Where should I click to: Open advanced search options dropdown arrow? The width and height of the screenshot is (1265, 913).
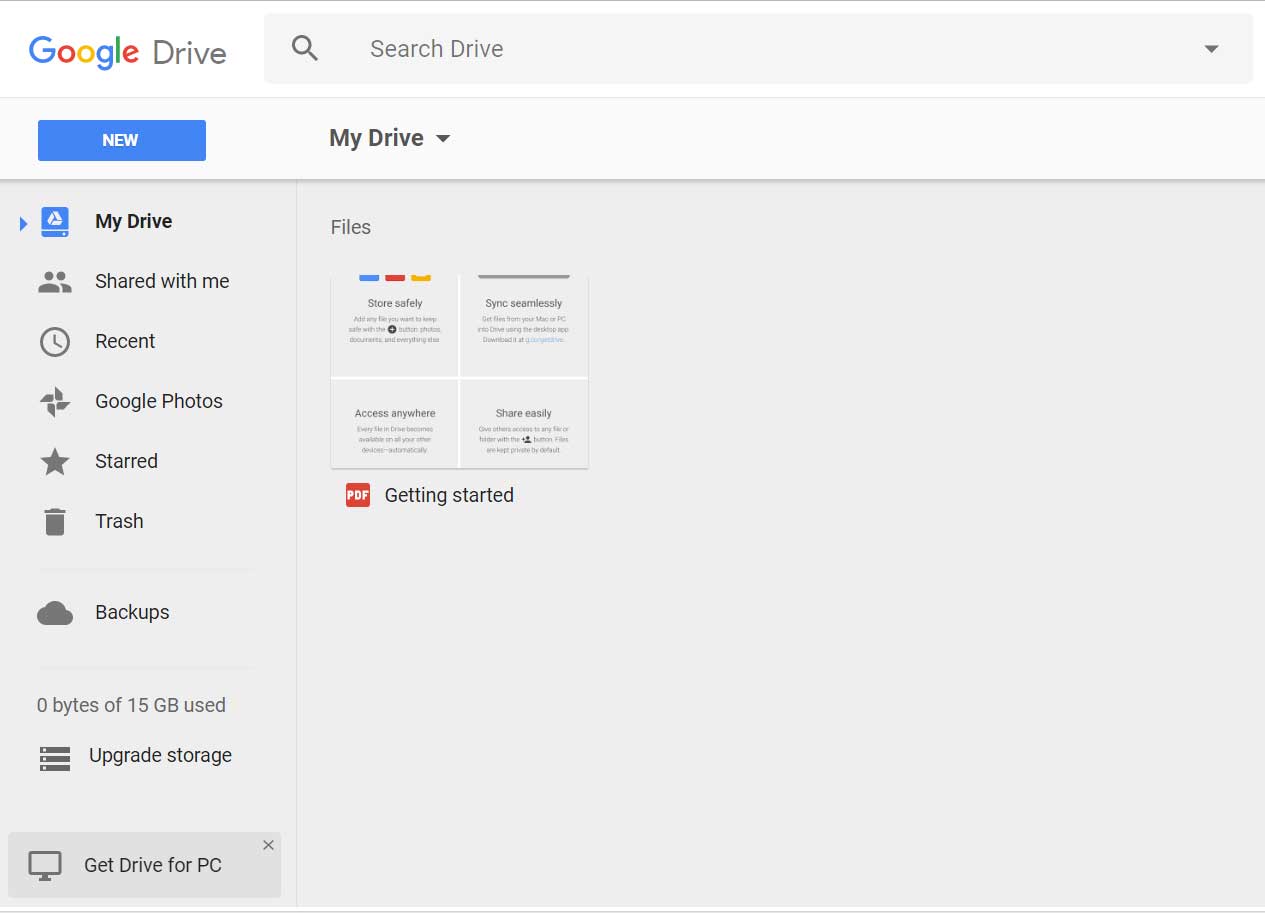coord(1210,47)
